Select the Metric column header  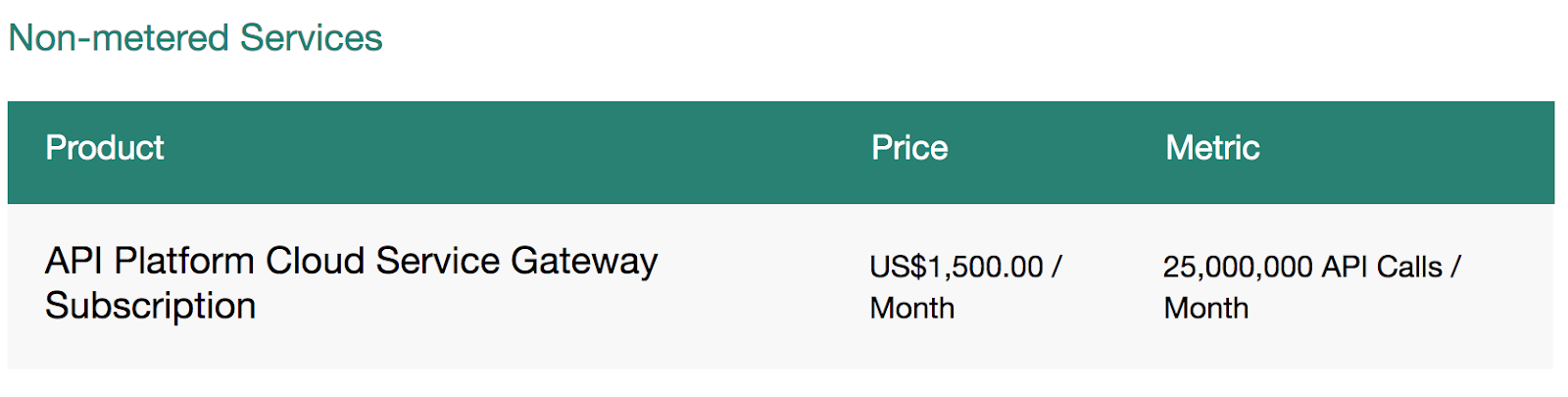tap(1212, 148)
